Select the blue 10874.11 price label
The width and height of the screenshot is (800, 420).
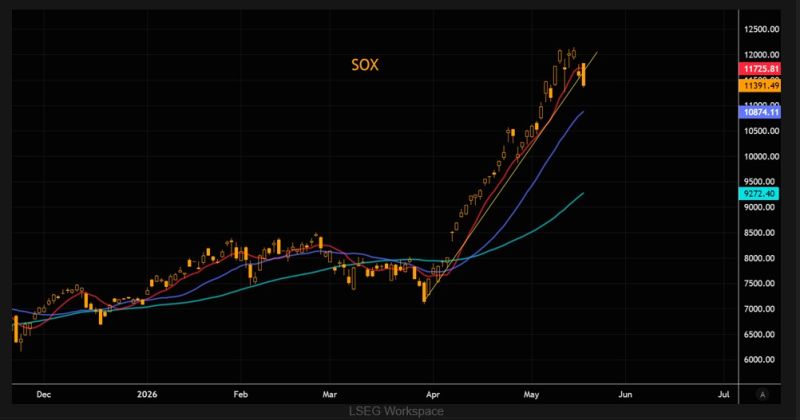[x=761, y=112]
